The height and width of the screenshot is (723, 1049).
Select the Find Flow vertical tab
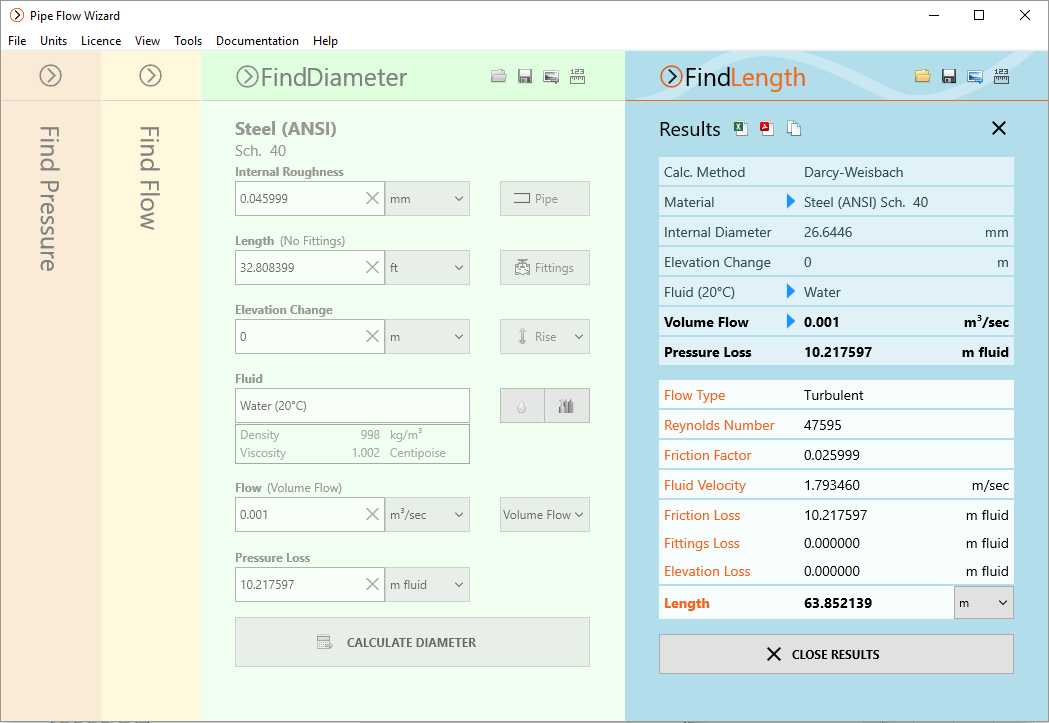pos(149,178)
